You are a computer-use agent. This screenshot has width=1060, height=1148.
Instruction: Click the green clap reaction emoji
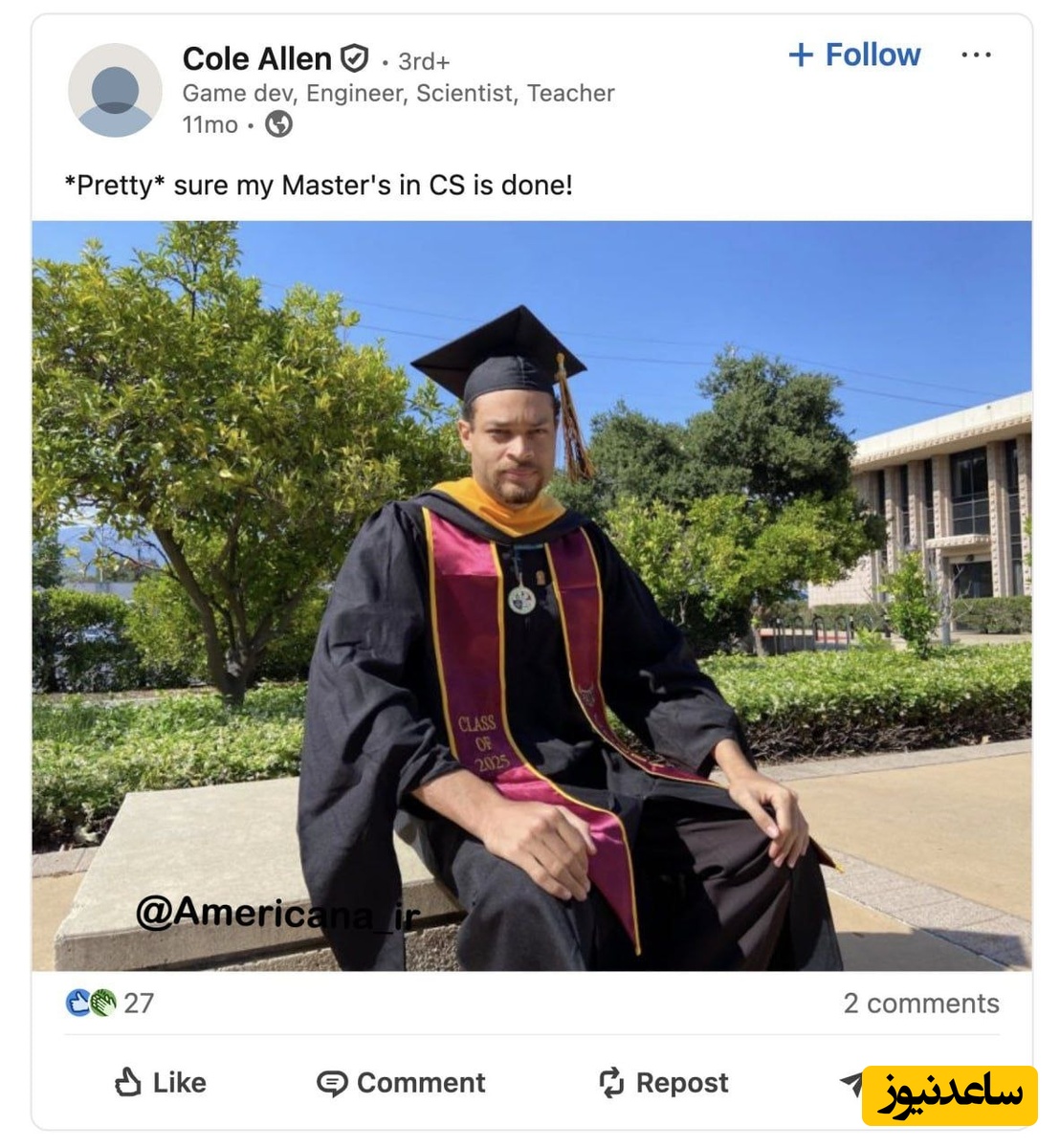pos(102,1003)
